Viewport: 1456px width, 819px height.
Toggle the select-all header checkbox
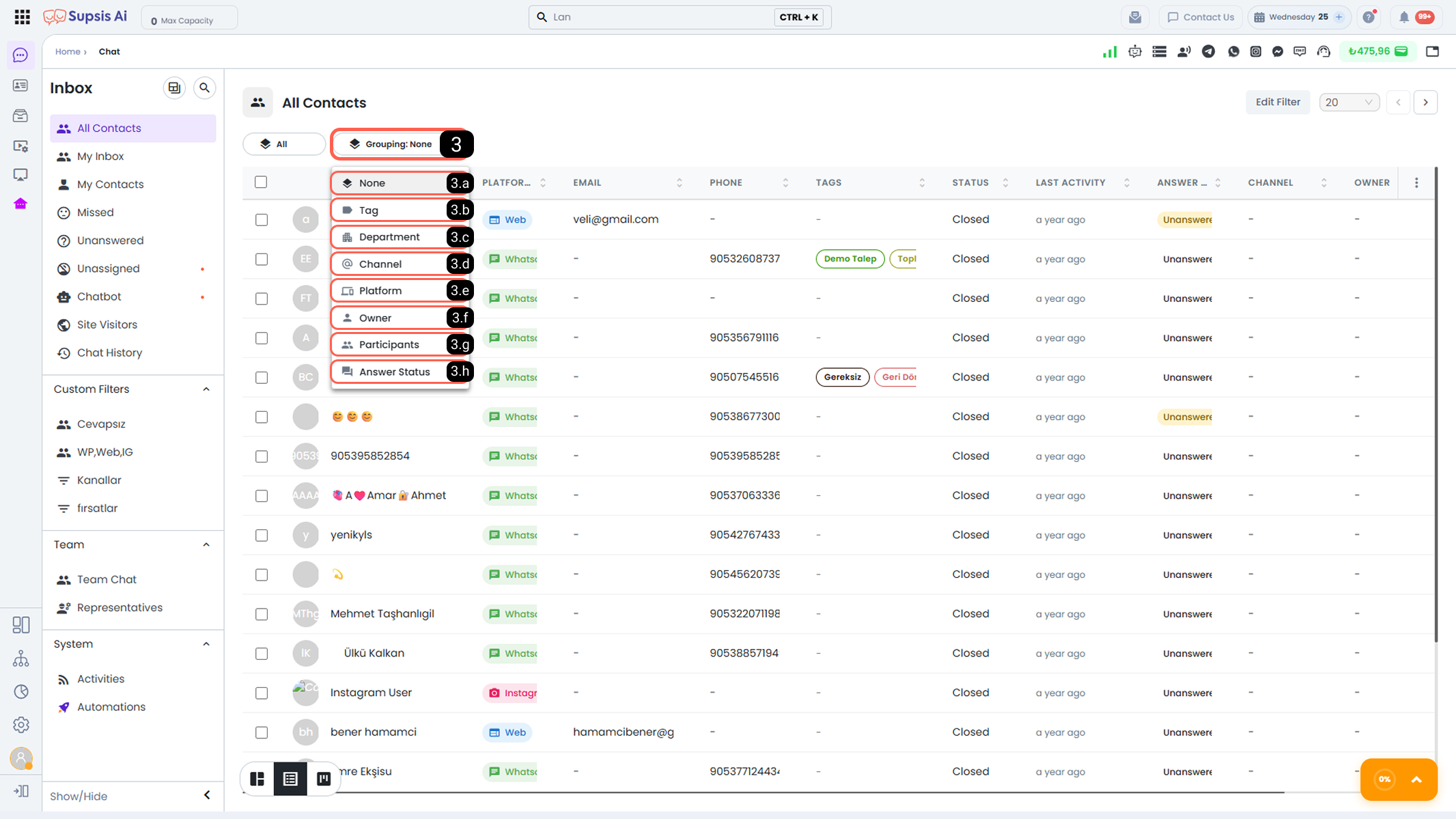click(x=261, y=182)
